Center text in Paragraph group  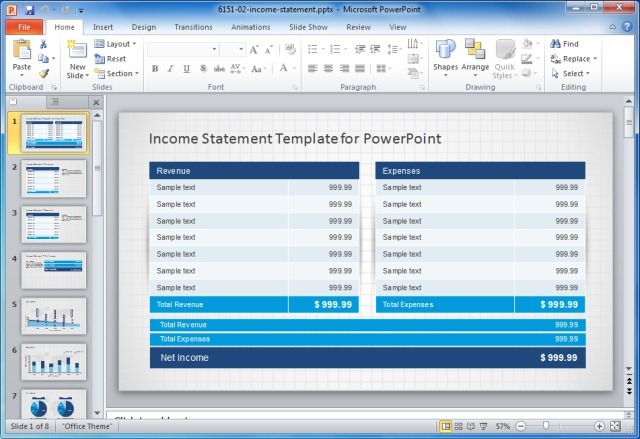coord(329,69)
